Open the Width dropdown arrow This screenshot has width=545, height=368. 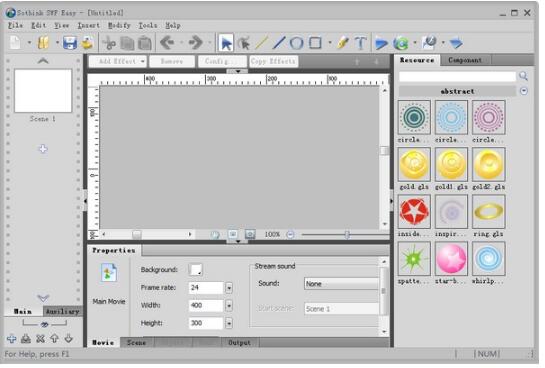[229, 305]
